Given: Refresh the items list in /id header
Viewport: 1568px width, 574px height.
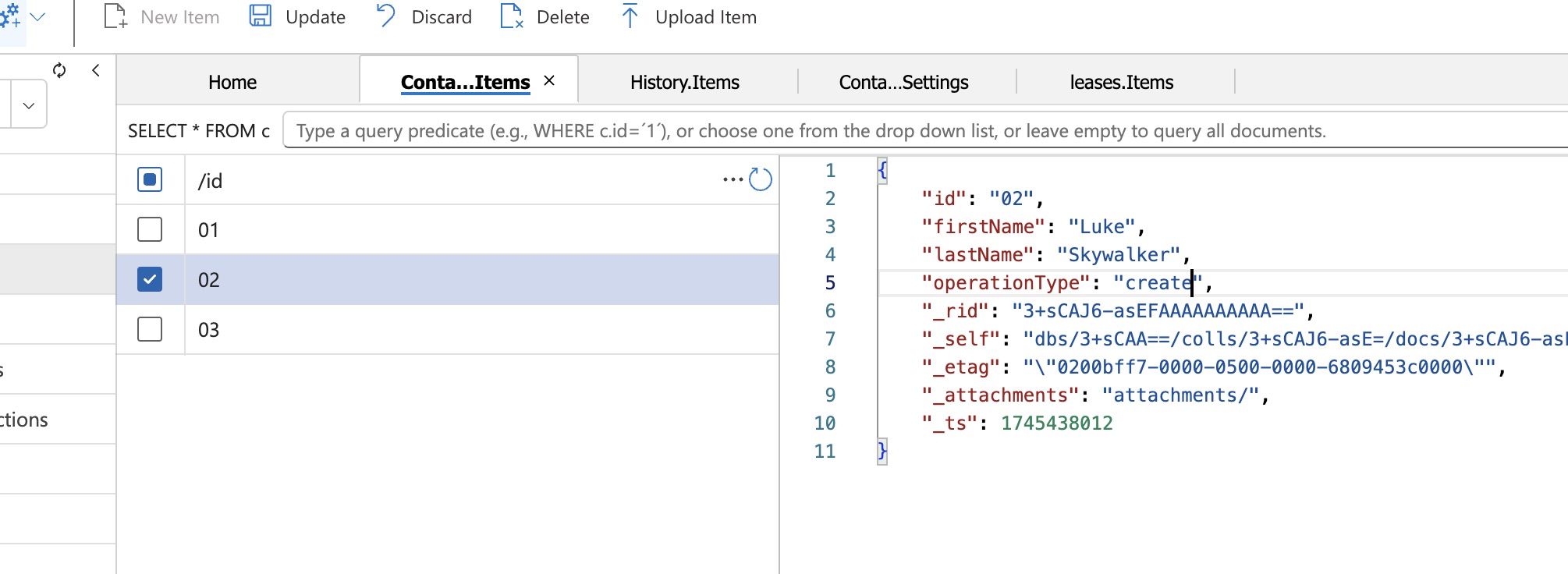Looking at the screenshot, I should [x=760, y=180].
